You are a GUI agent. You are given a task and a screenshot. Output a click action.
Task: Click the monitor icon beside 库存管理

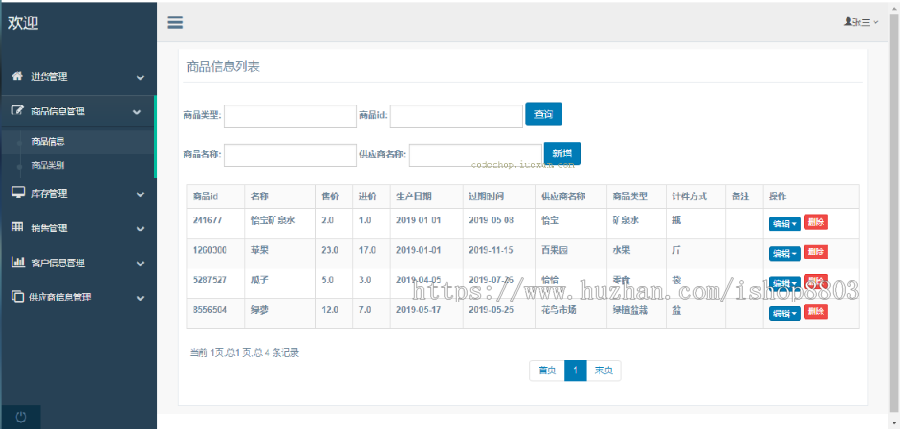[x=18, y=192]
